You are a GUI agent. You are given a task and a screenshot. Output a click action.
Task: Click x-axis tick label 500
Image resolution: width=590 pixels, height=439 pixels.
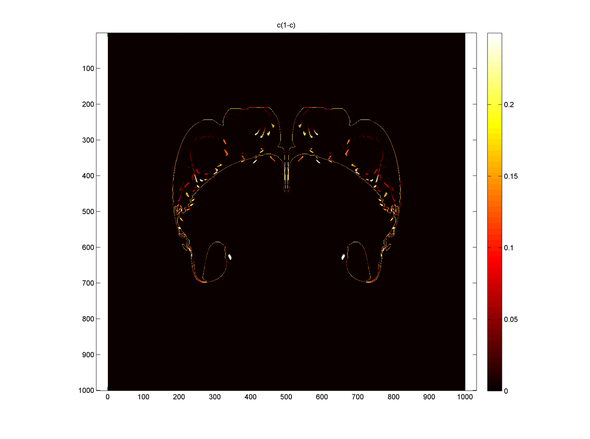click(286, 397)
